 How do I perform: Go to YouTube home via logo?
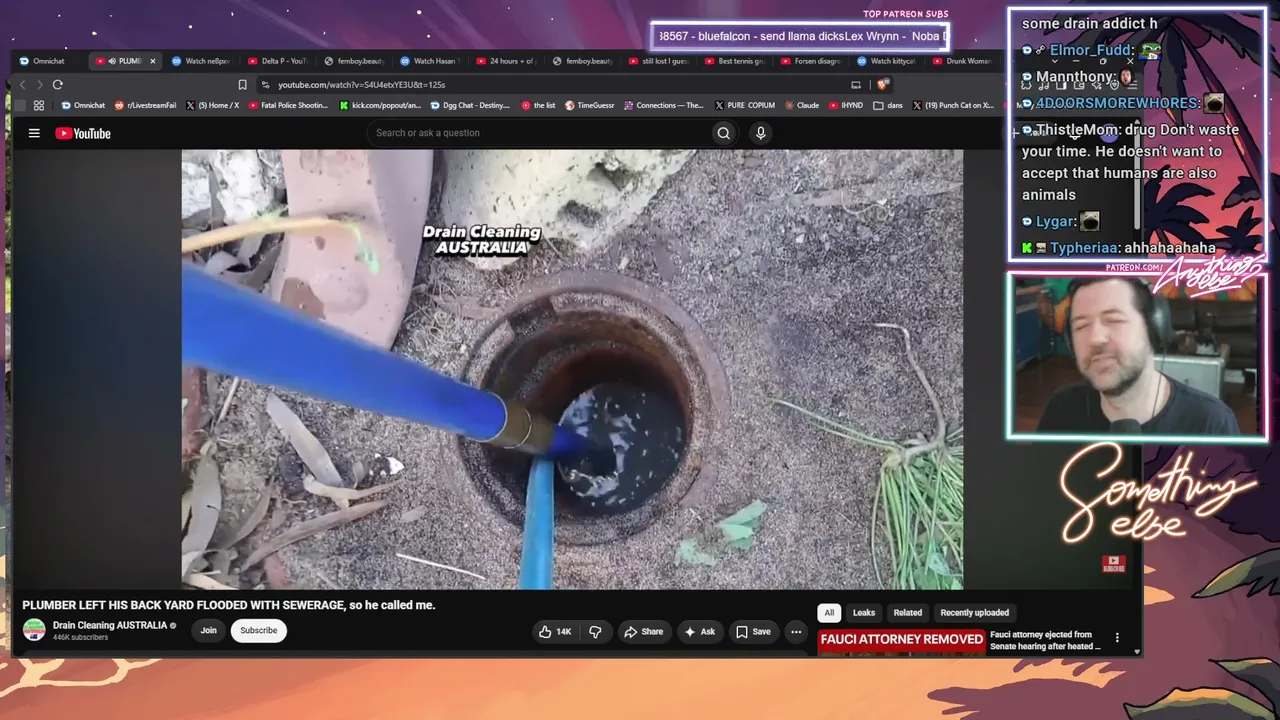click(x=83, y=133)
